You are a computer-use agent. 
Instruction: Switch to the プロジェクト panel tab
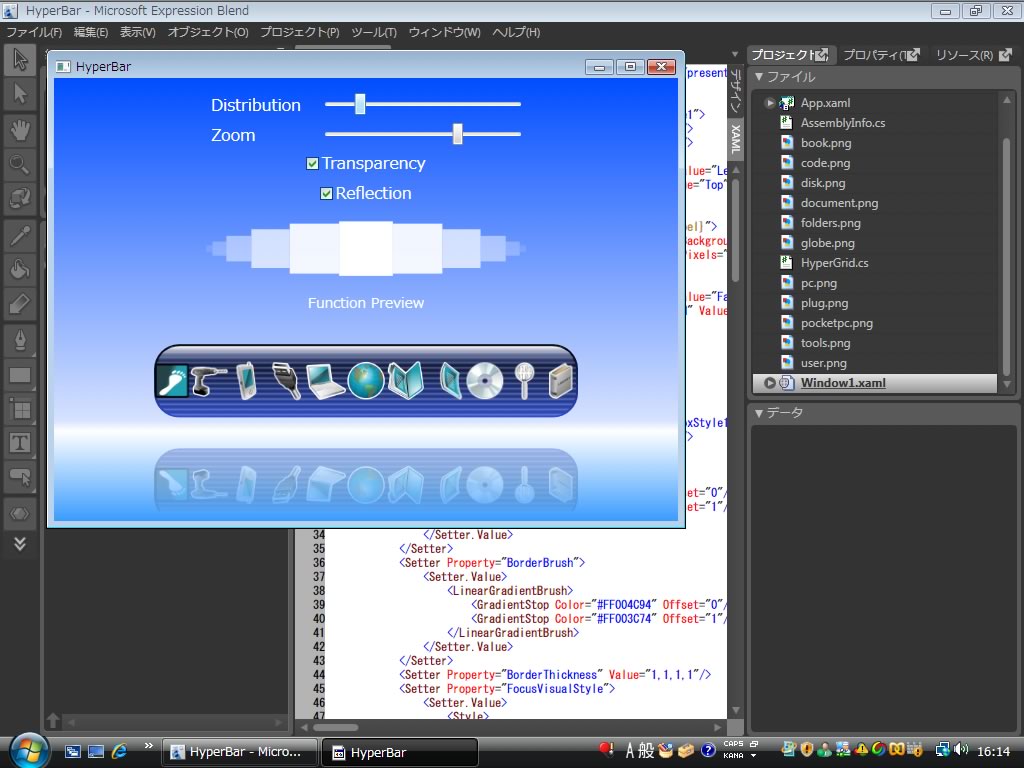tap(790, 55)
